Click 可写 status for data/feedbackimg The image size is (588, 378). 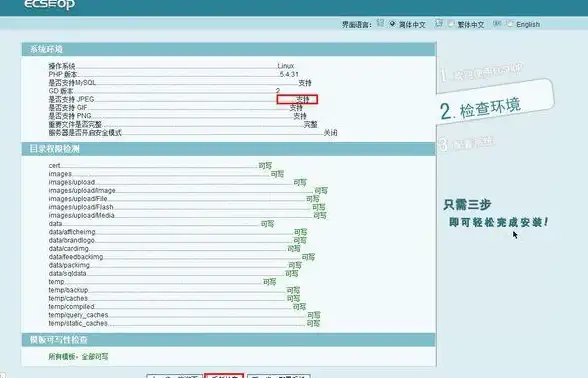(308, 257)
